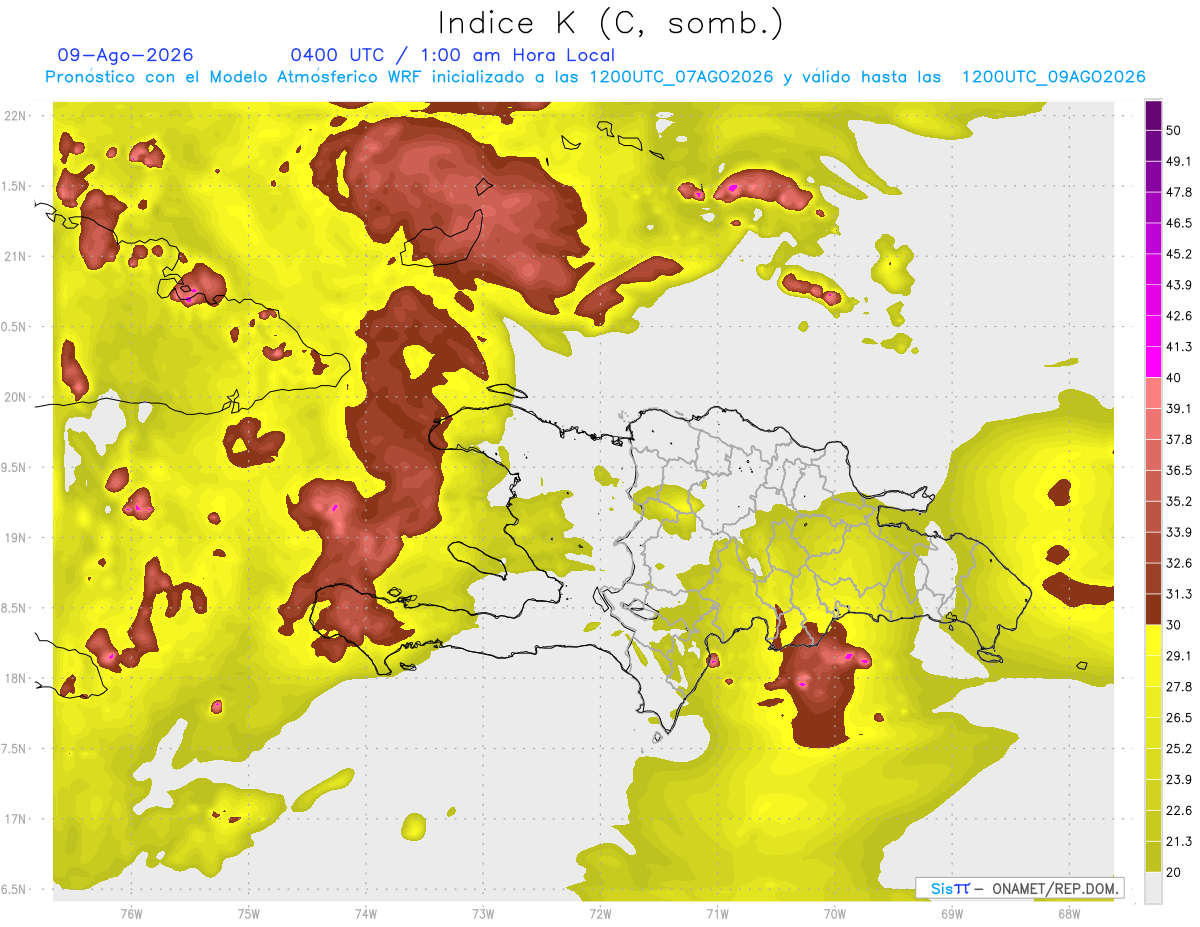Image resolution: width=1200 pixels, height=927 pixels.
Task: Click the colorbar value '35.2'
Action: 1179,501
